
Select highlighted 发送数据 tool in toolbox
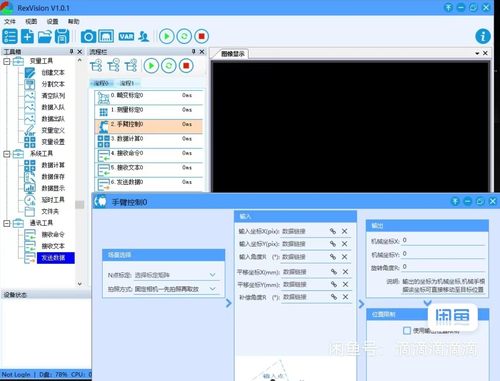tap(56, 258)
